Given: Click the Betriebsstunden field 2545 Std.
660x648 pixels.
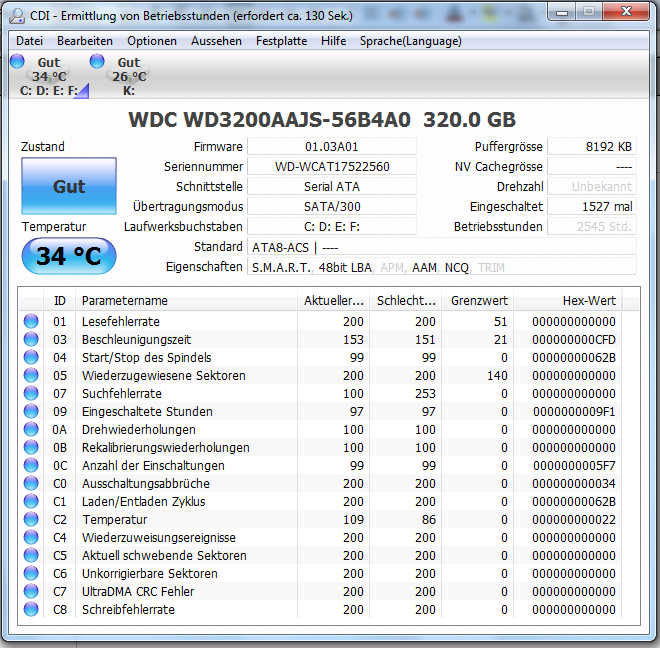Looking at the screenshot, I should (592, 227).
